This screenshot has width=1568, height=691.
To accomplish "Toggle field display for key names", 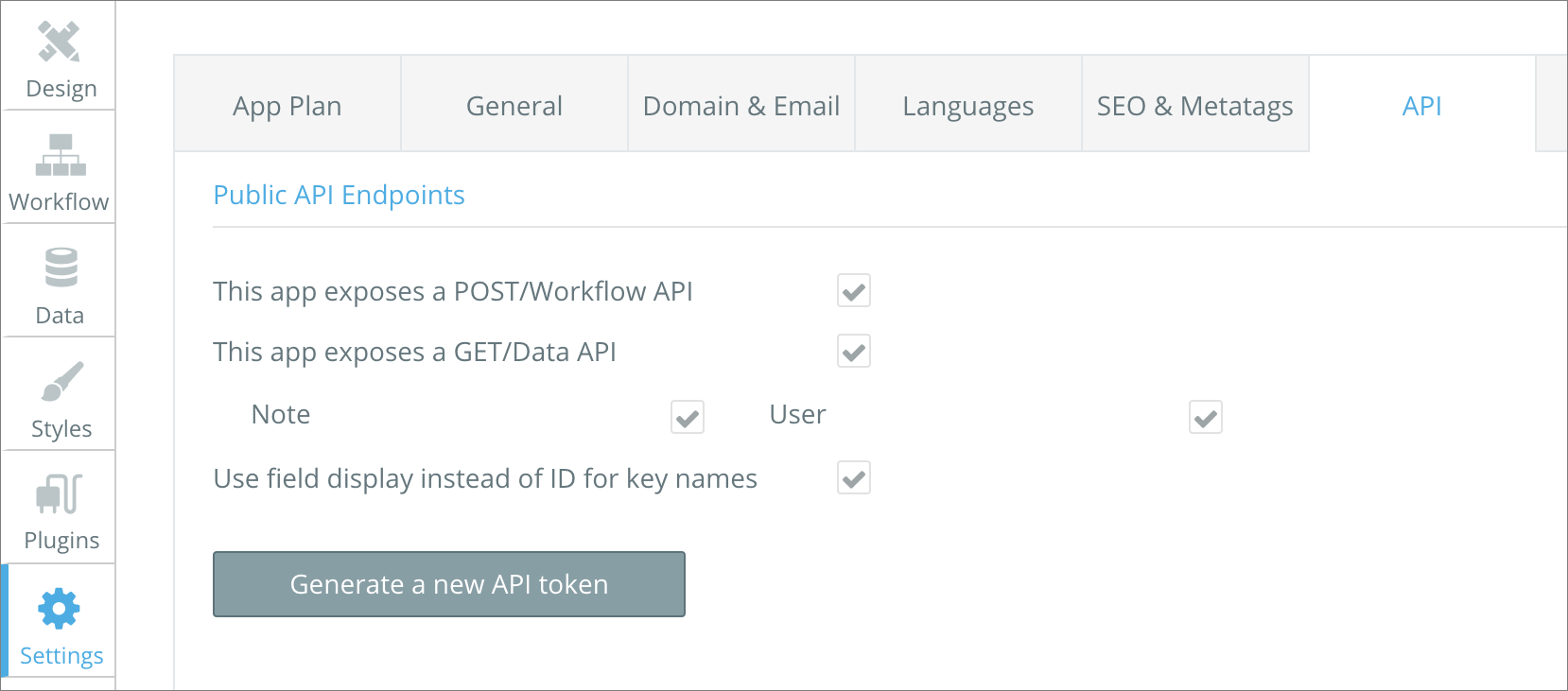I will [853, 478].
